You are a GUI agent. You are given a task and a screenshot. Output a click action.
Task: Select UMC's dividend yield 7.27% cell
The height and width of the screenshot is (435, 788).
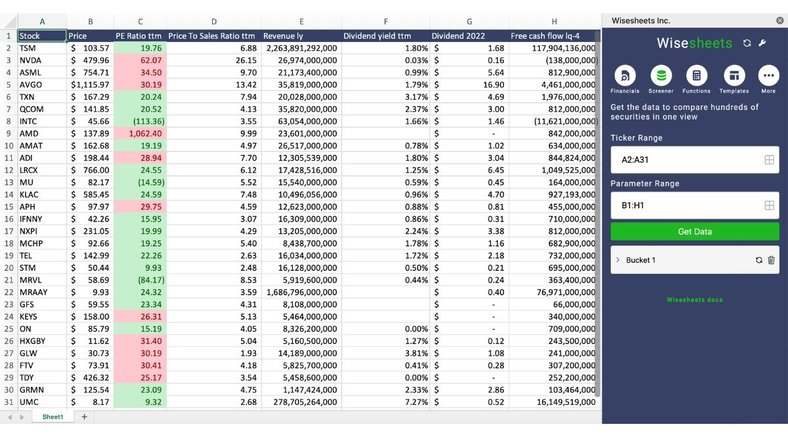(x=385, y=402)
